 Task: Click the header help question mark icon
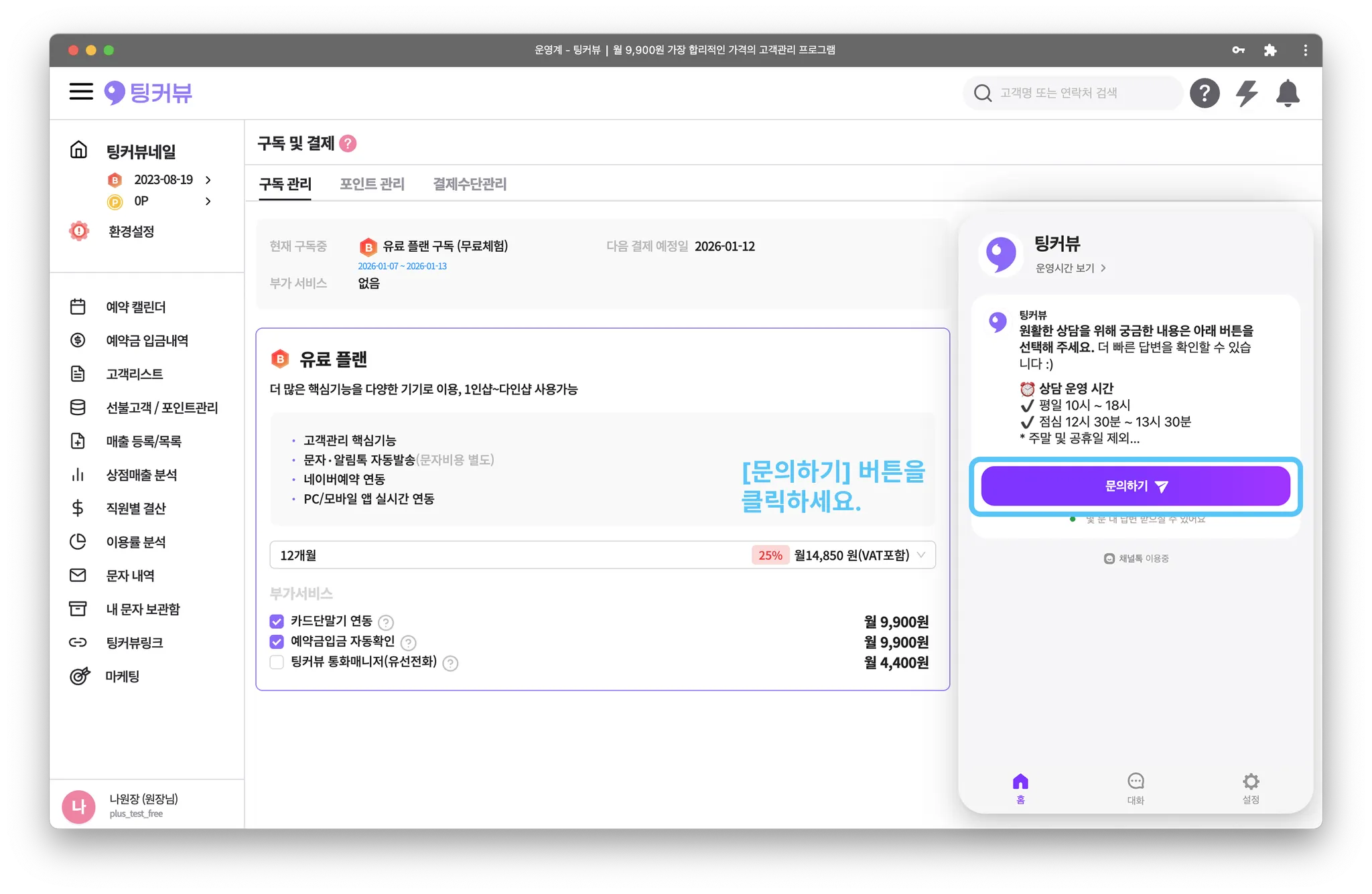click(x=1204, y=93)
